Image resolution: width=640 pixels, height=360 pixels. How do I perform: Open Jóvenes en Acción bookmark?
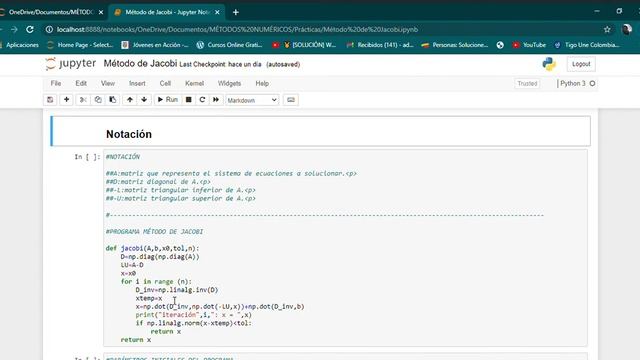(x=155, y=45)
